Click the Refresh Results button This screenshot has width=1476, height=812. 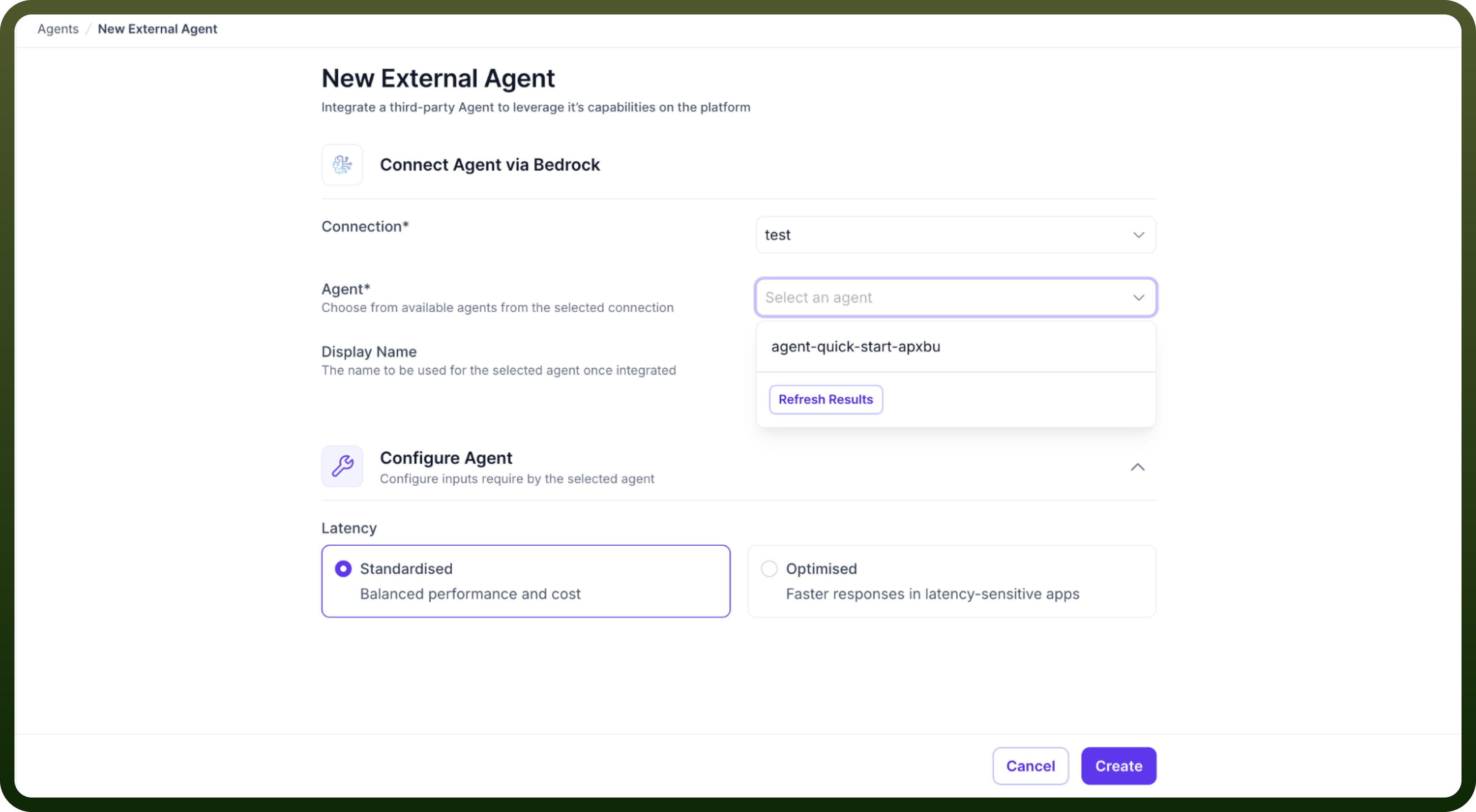pos(826,399)
